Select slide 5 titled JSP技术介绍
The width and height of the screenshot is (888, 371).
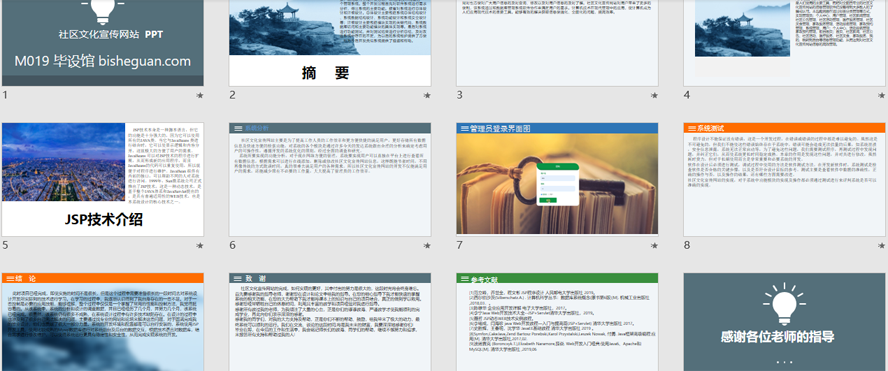103,180
